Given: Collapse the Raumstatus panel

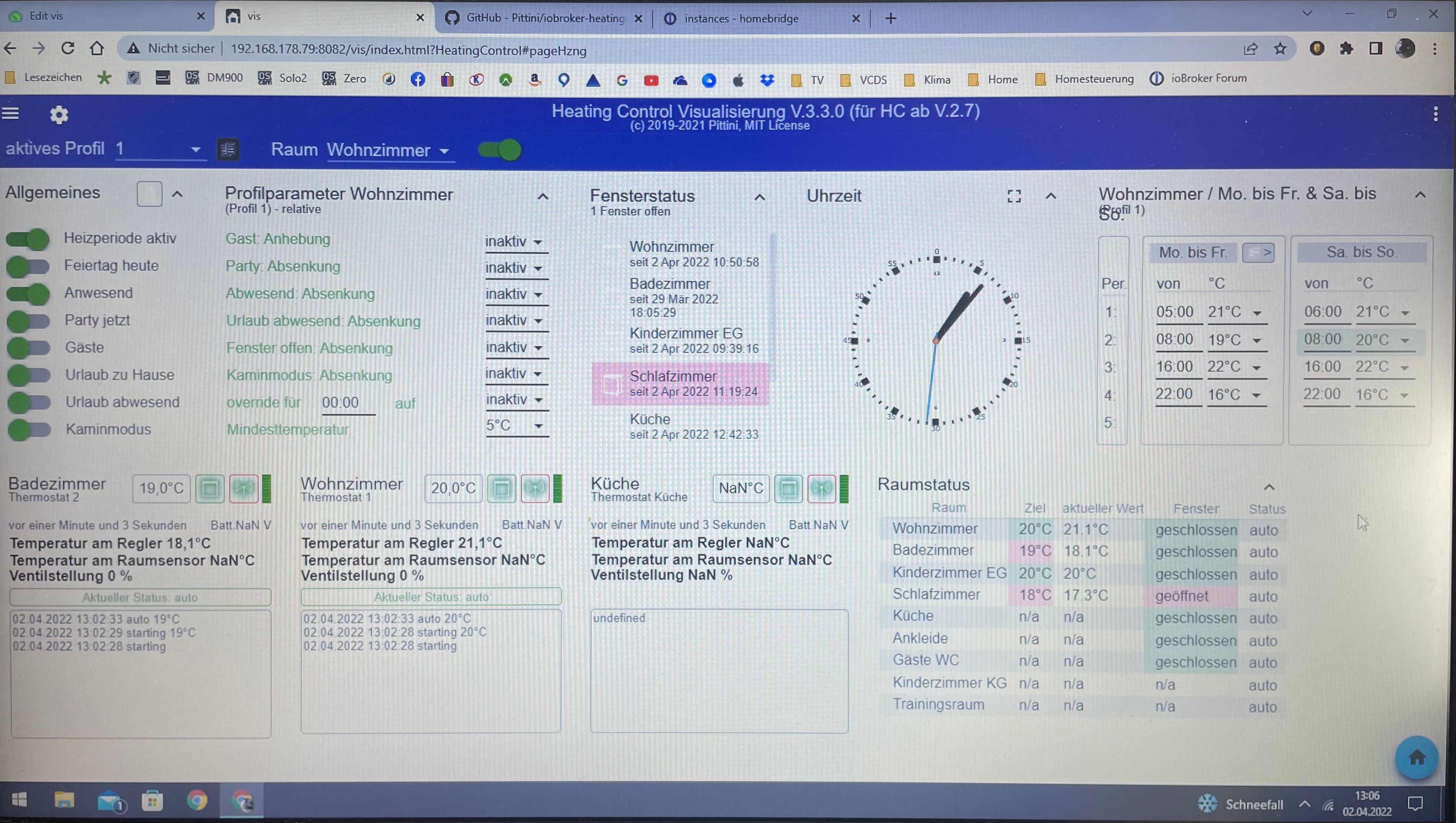Looking at the screenshot, I should coord(1269,487).
